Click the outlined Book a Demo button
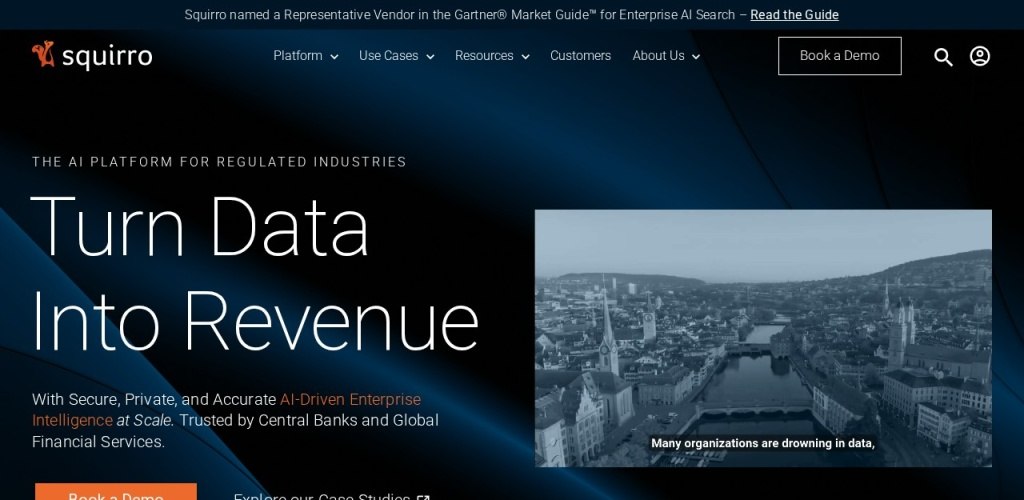The image size is (1024, 500). [839, 56]
